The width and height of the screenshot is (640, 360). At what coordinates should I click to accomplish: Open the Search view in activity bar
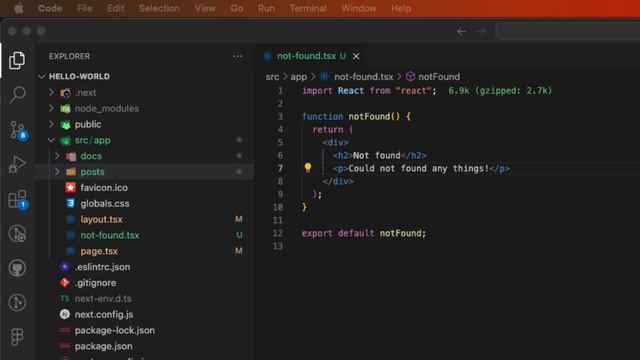pyautogui.click(x=17, y=95)
